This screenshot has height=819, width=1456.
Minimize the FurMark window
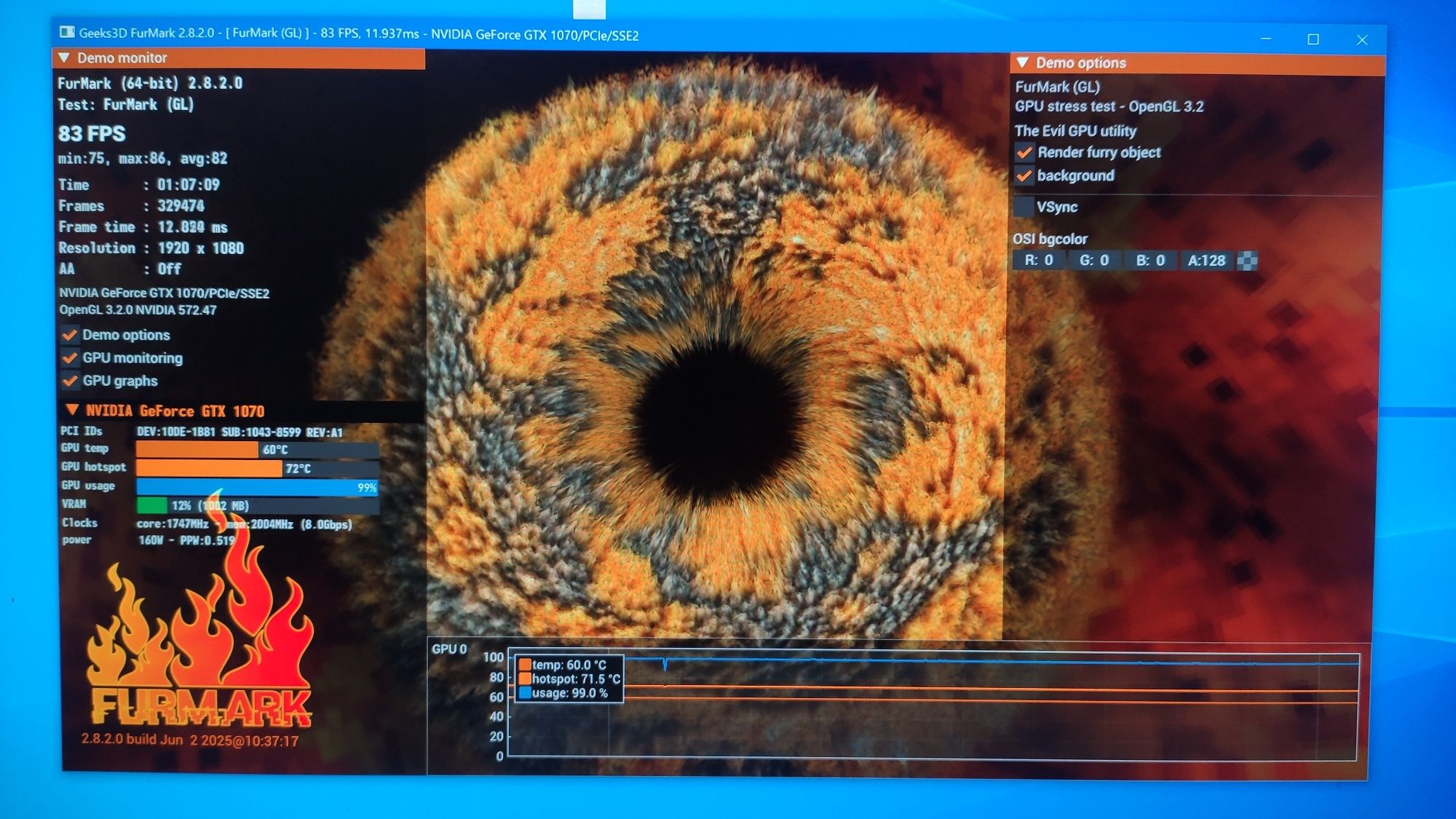[x=1266, y=39]
